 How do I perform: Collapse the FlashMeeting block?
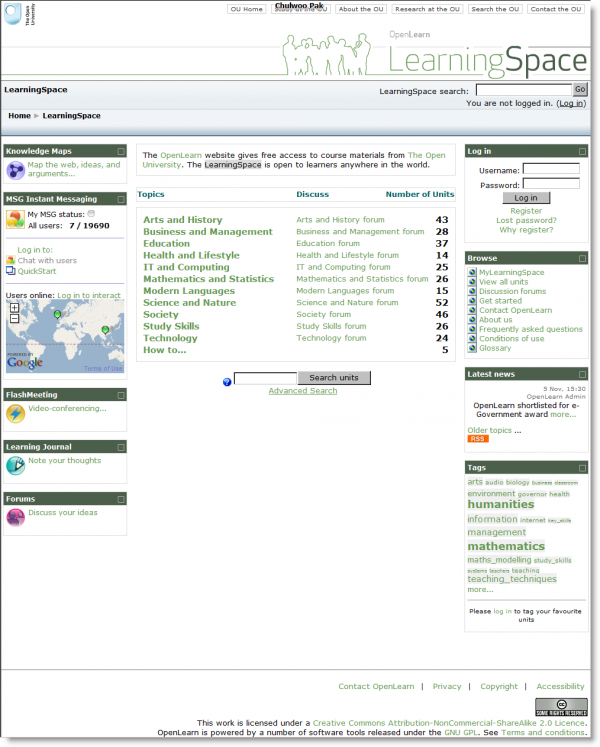pyautogui.click(x=121, y=395)
